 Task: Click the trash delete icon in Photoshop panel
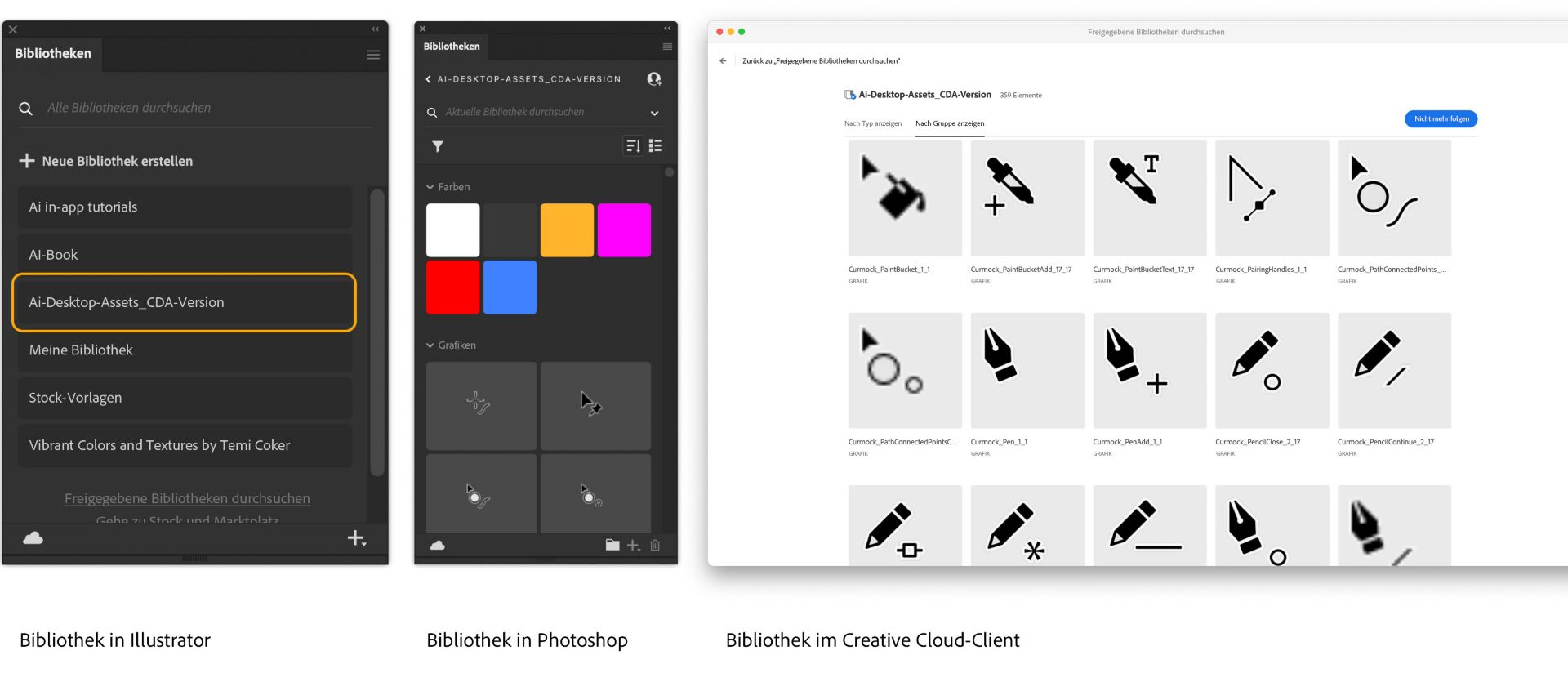point(655,545)
